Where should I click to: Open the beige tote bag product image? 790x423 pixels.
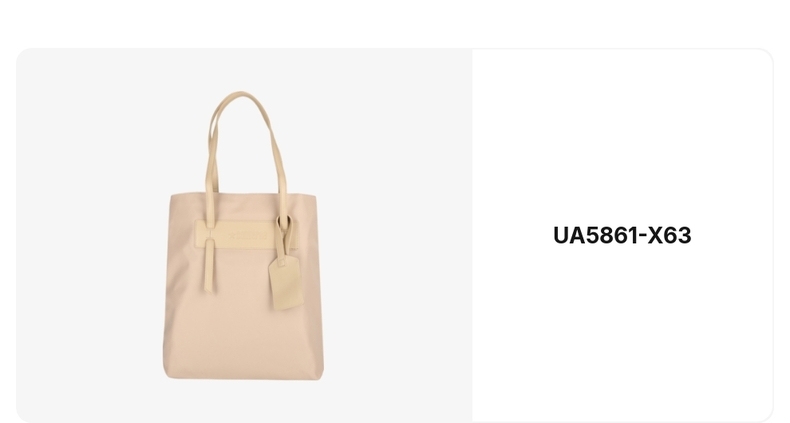tap(244, 236)
